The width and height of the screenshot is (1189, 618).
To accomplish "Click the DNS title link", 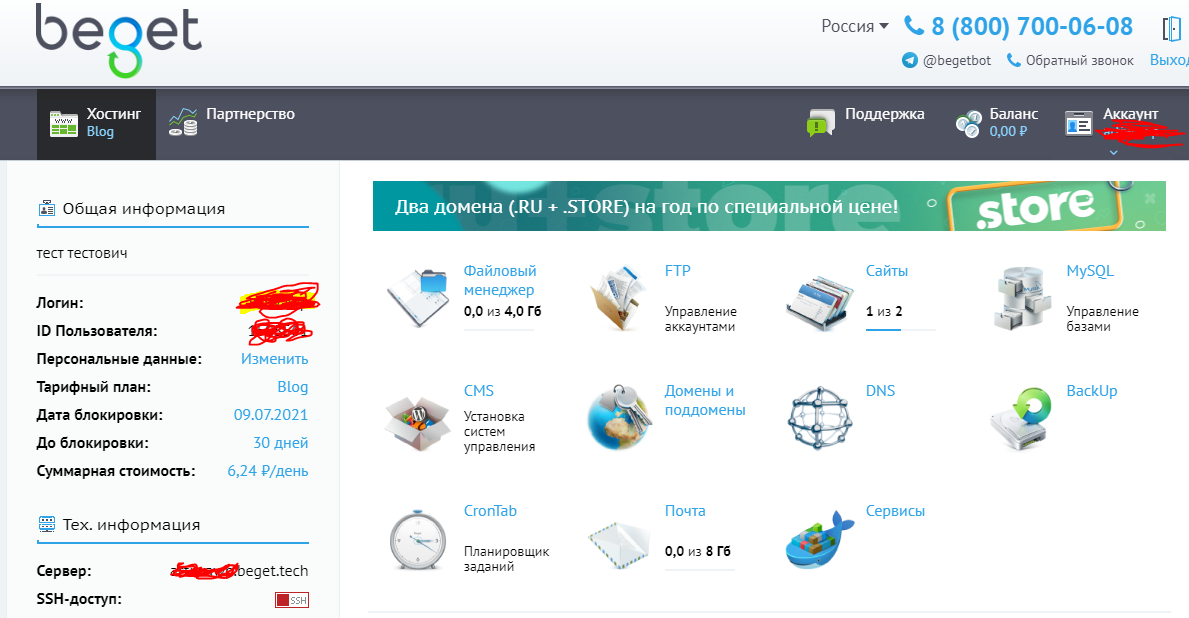I will (880, 391).
